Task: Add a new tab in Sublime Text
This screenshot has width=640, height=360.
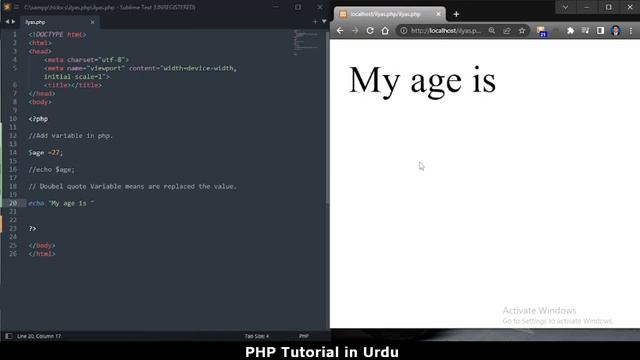Action: click(315, 21)
